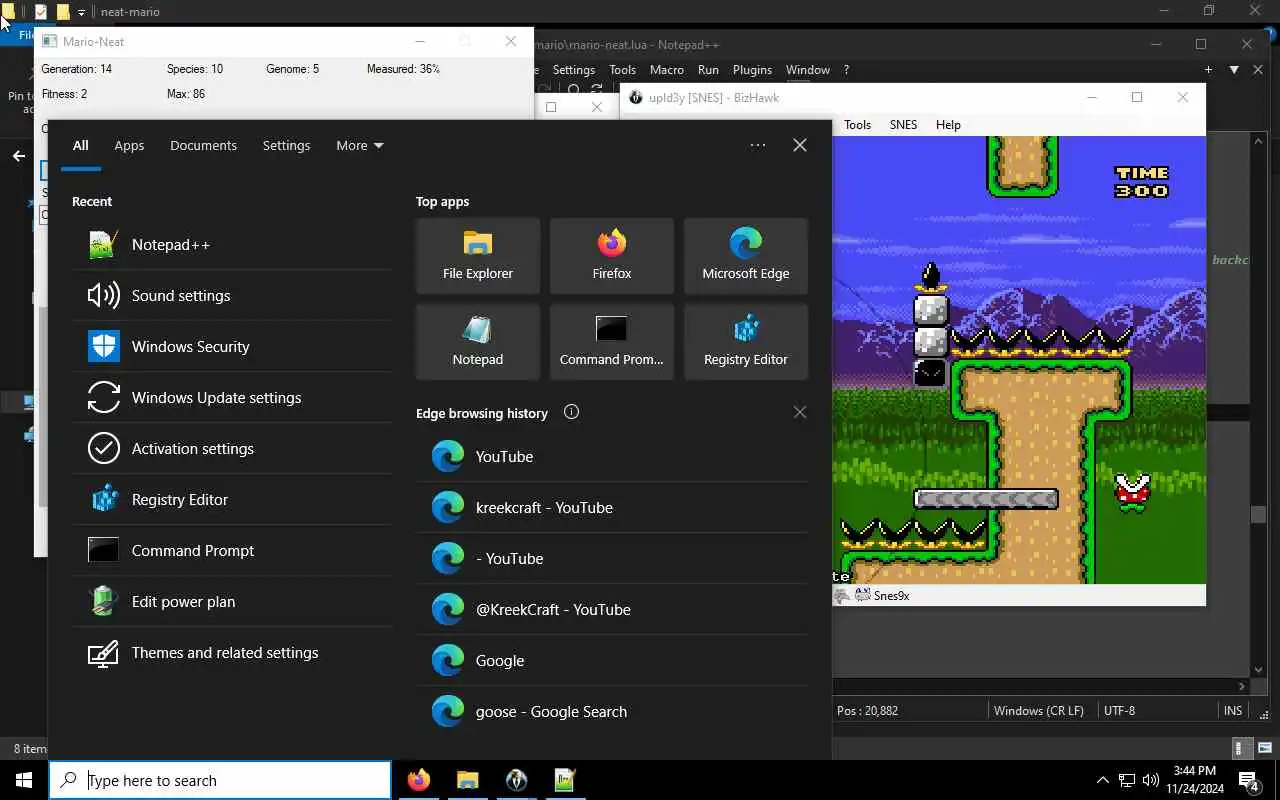The width and height of the screenshot is (1280, 800).
Task: Open the Notepad++ Run menu
Action: 708,70
